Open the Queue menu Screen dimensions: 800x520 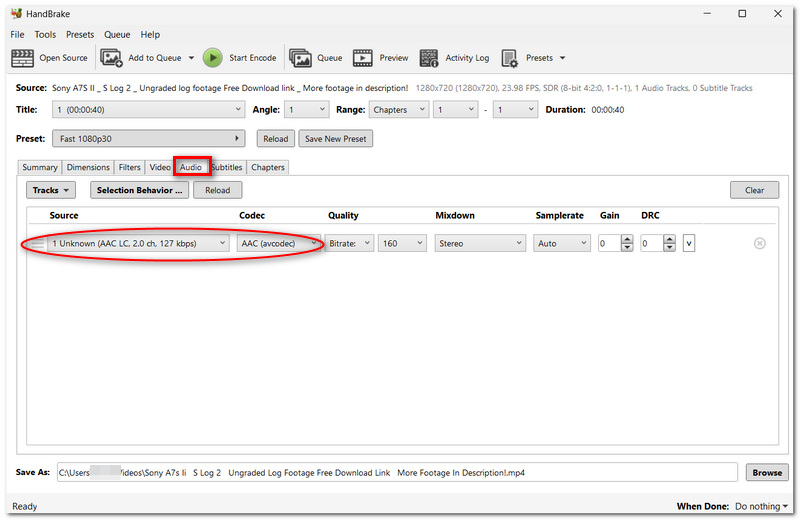tap(117, 35)
